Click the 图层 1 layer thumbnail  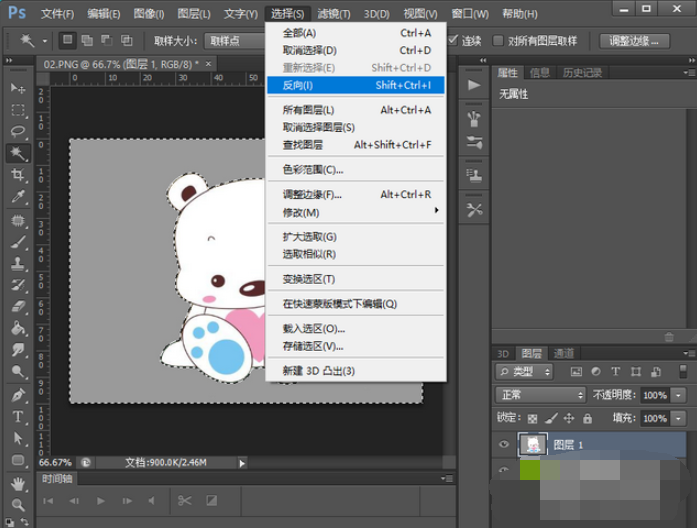coord(533,444)
